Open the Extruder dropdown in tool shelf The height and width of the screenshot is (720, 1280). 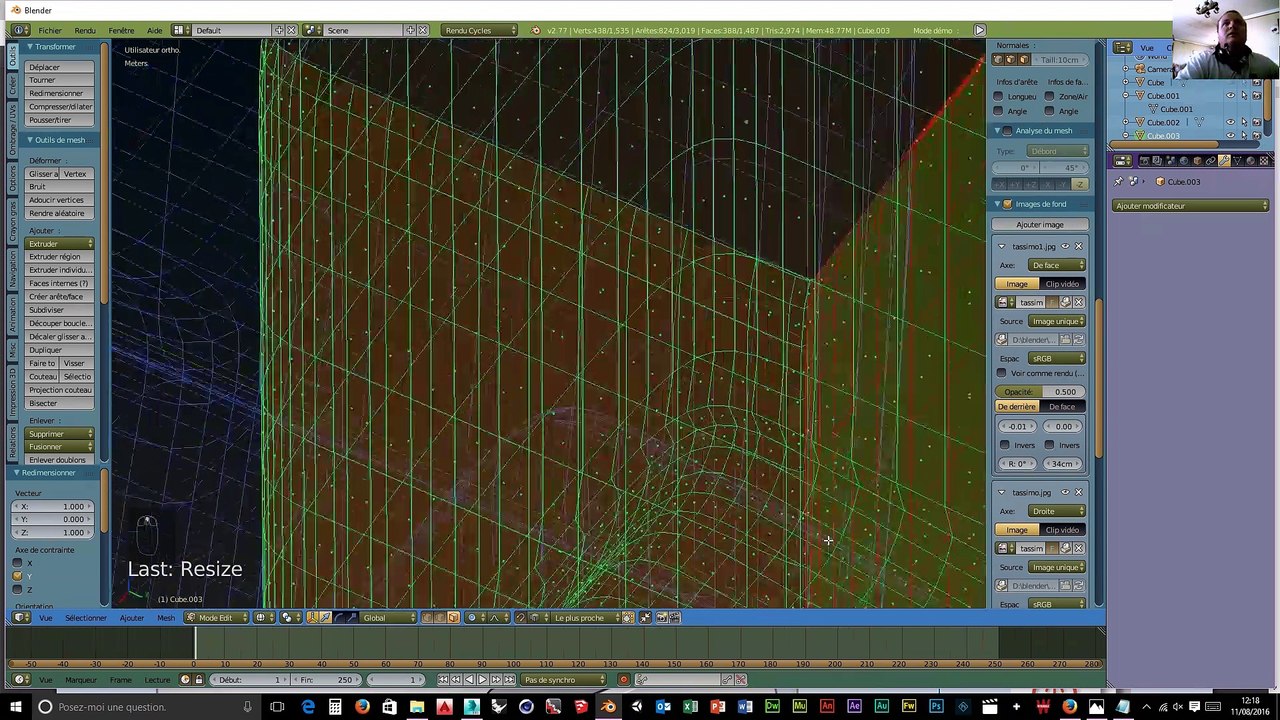[60, 244]
